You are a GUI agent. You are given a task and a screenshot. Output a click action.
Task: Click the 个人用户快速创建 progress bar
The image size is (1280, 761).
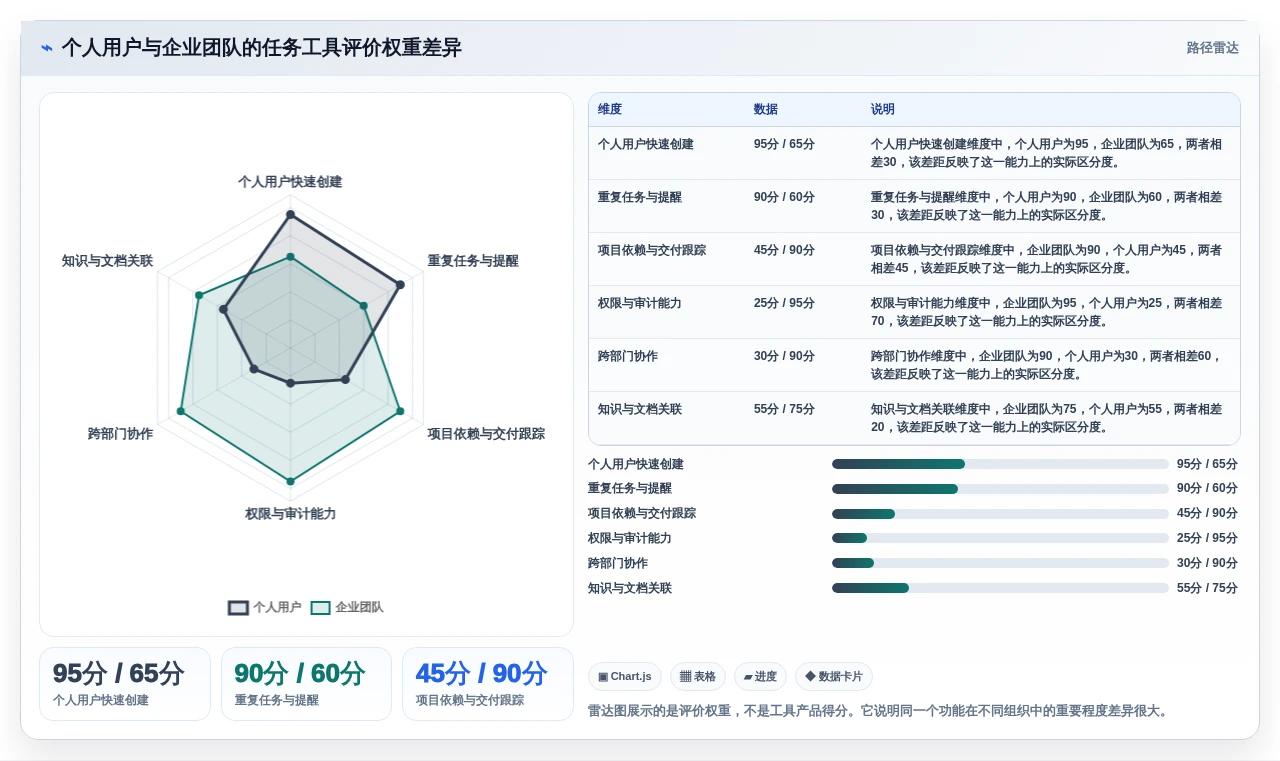coord(1000,464)
